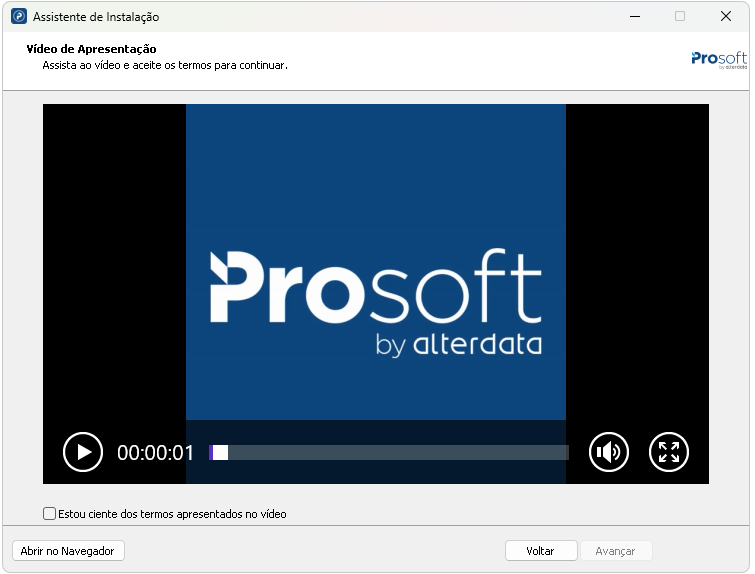Go back with the Voltar button
The width and height of the screenshot is (755, 574).
(x=541, y=551)
